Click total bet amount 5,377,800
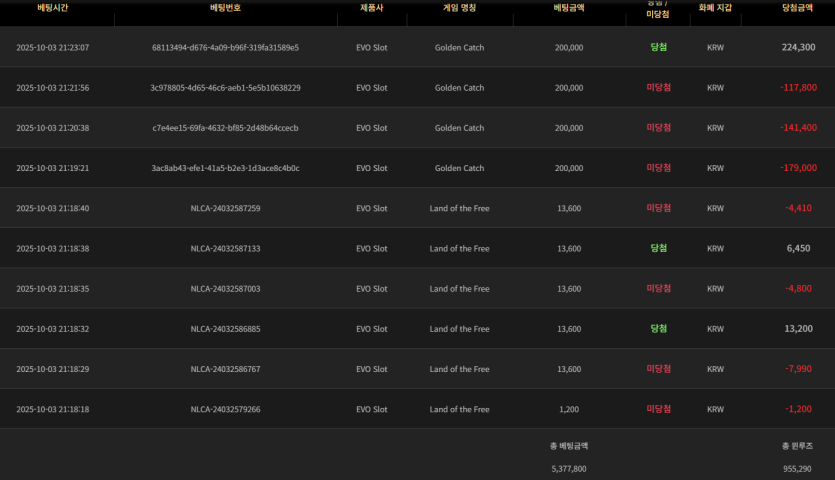The height and width of the screenshot is (480, 835). (x=569, y=469)
